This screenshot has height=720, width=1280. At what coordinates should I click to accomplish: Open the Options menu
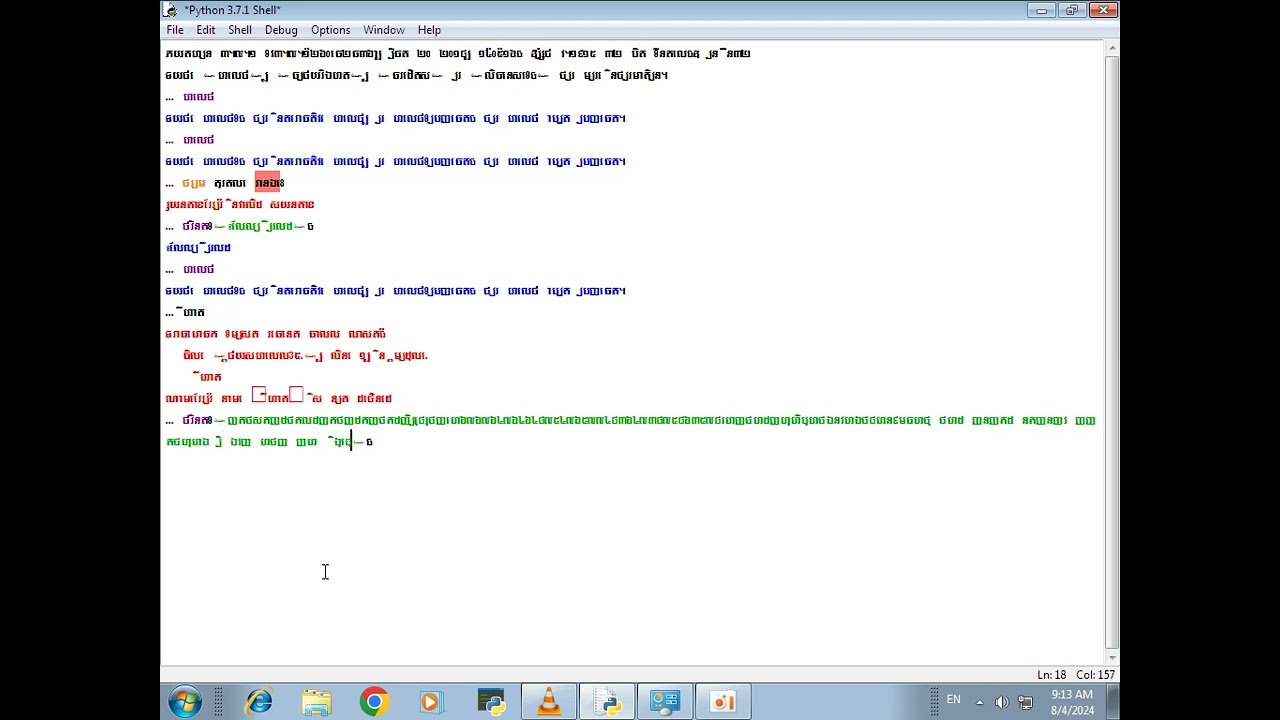point(330,30)
